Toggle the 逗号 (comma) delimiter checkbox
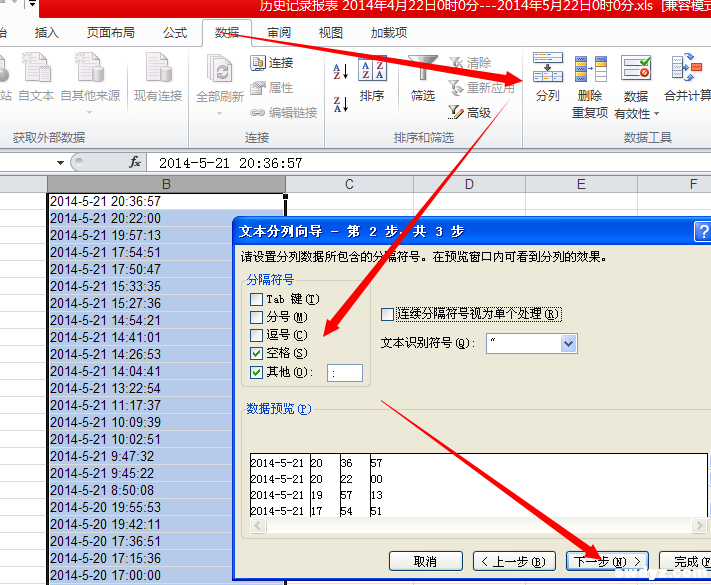711x585 pixels. [x=257, y=335]
